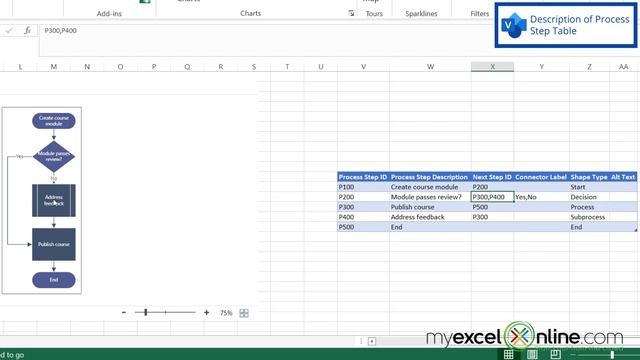The height and width of the screenshot is (360, 640).
Task: Select the Start shape type cell
Action: pos(589,187)
